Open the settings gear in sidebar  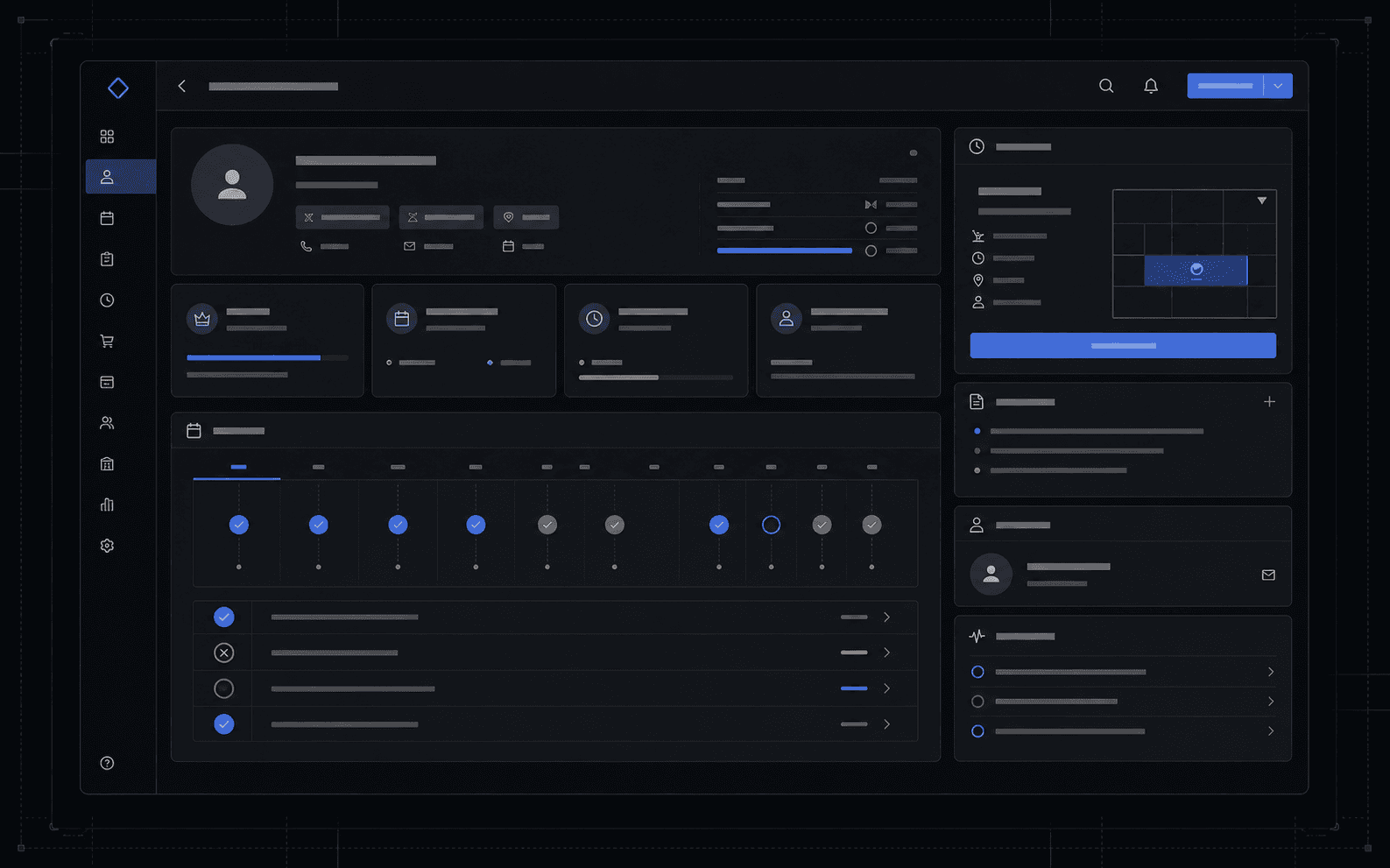pyautogui.click(x=107, y=546)
